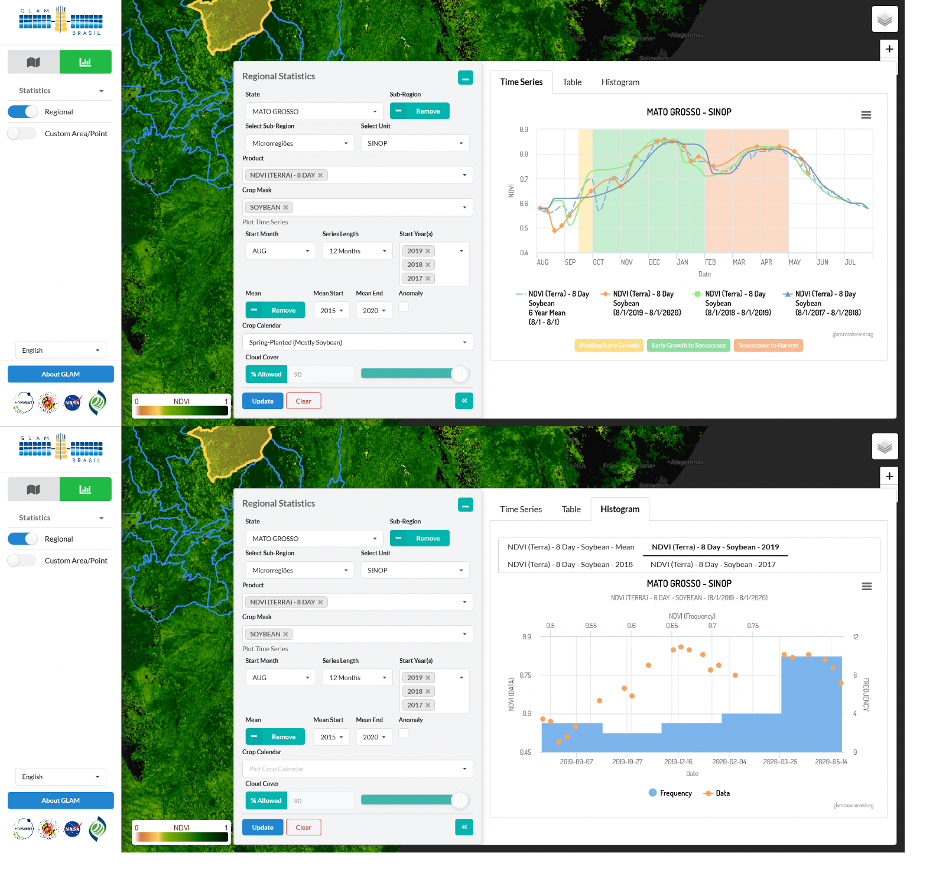Open the hamburger menu on the time series chart
The width and height of the screenshot is (936, 888).
pos(866,115)
